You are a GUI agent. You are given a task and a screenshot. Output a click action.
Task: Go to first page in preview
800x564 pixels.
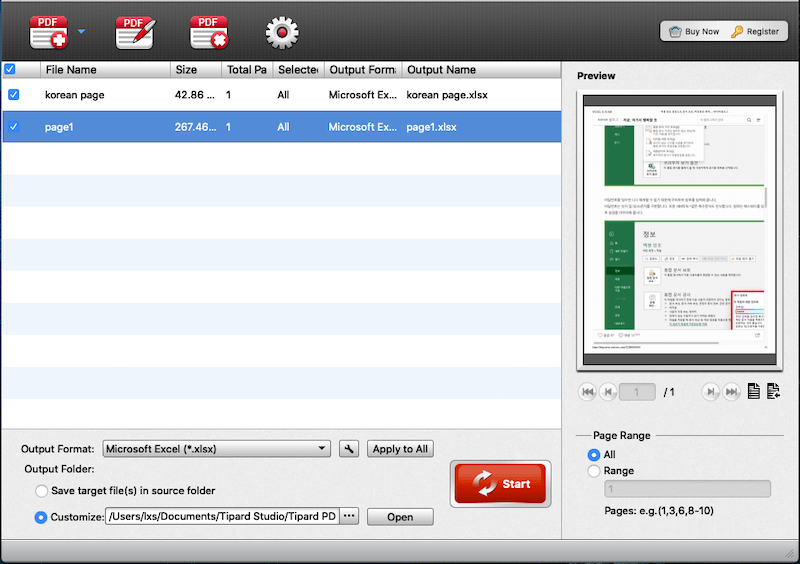588,392
